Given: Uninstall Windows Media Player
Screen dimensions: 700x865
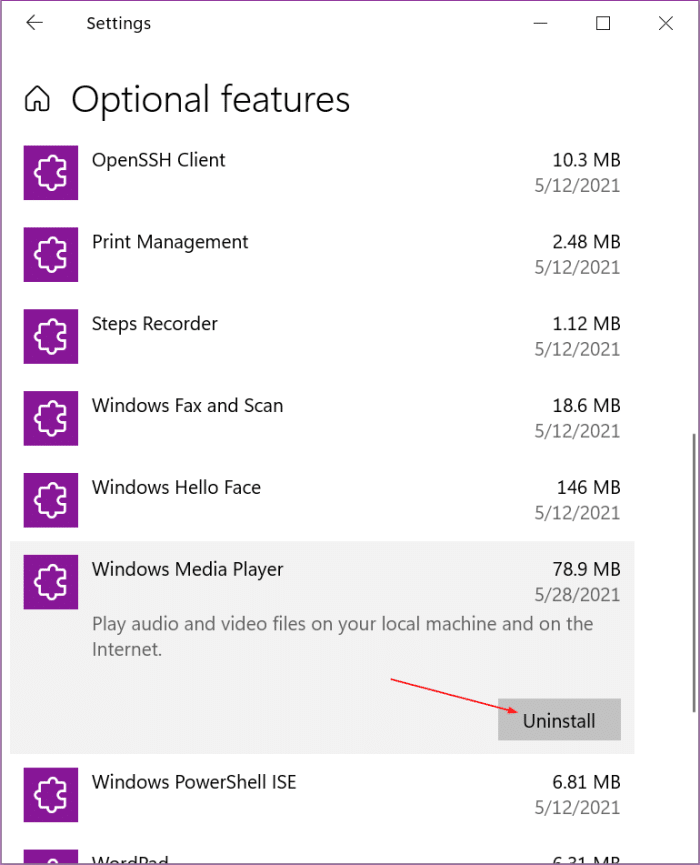Looking at the screenshot, I should (x=559, y=719).
